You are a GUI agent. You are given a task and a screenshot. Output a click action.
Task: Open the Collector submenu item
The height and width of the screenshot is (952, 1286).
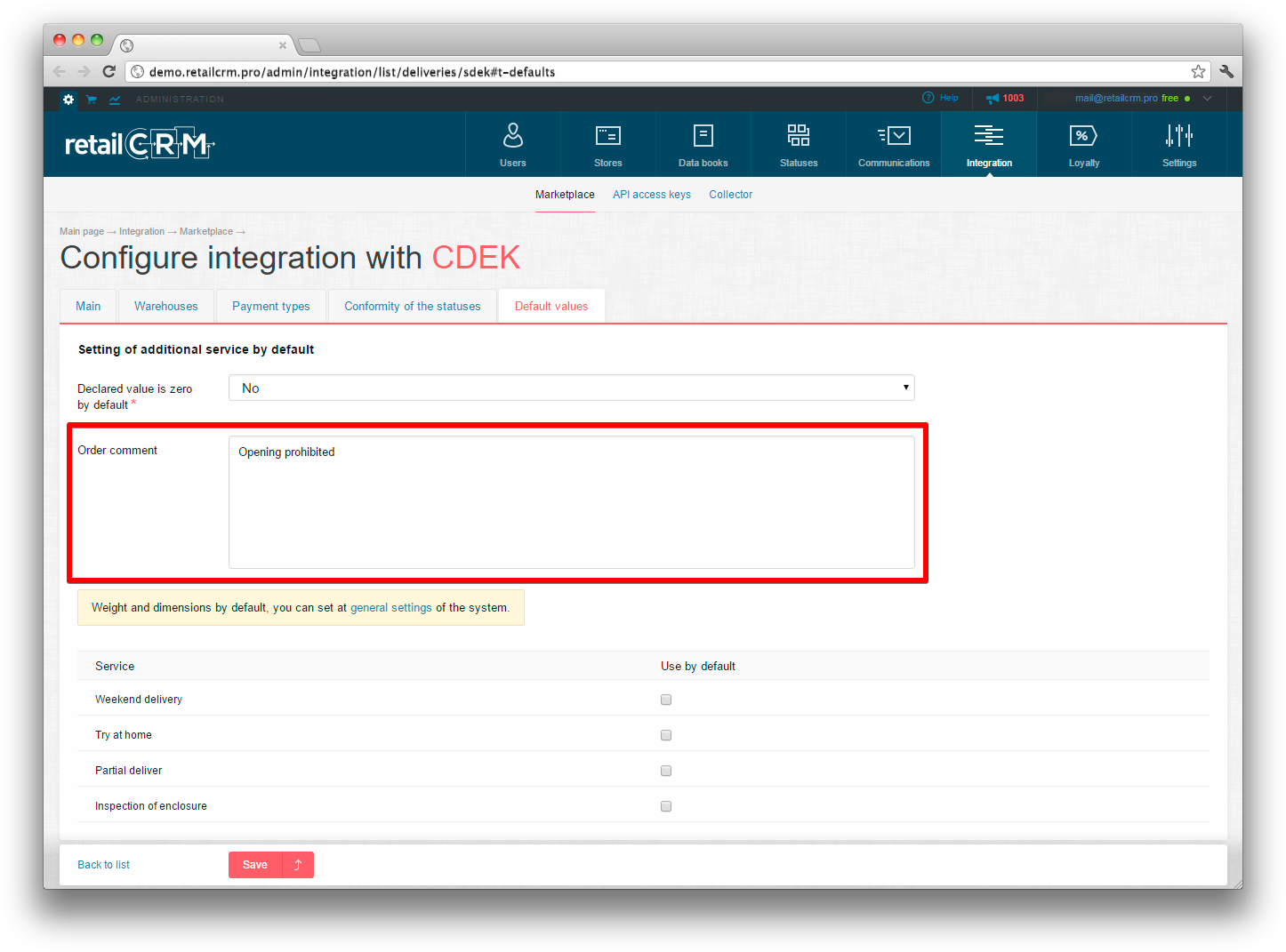tap(731, 195)
